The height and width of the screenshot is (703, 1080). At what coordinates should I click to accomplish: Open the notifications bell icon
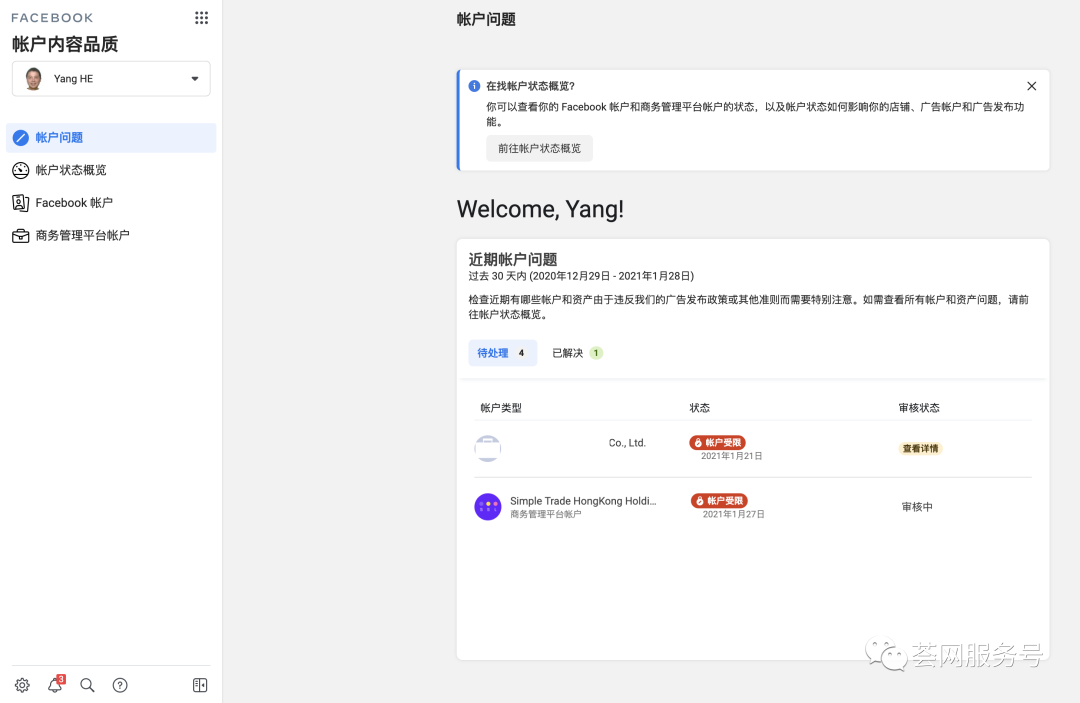[55, 685]
